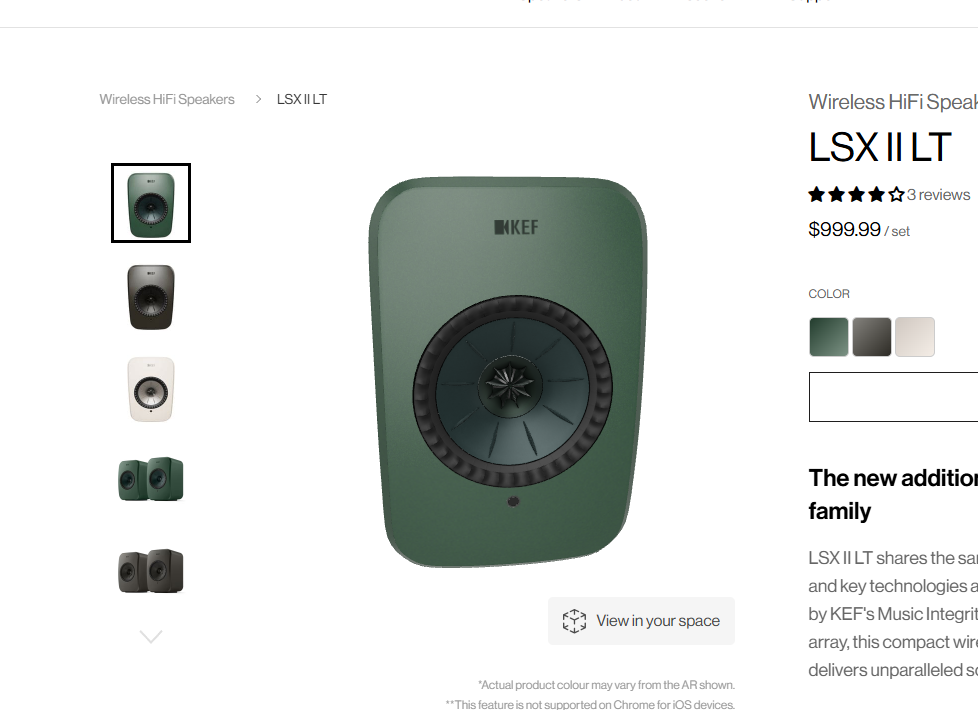Click the LSX II LT breadcrumb
978x710 pixels.
tap(302, 99)
